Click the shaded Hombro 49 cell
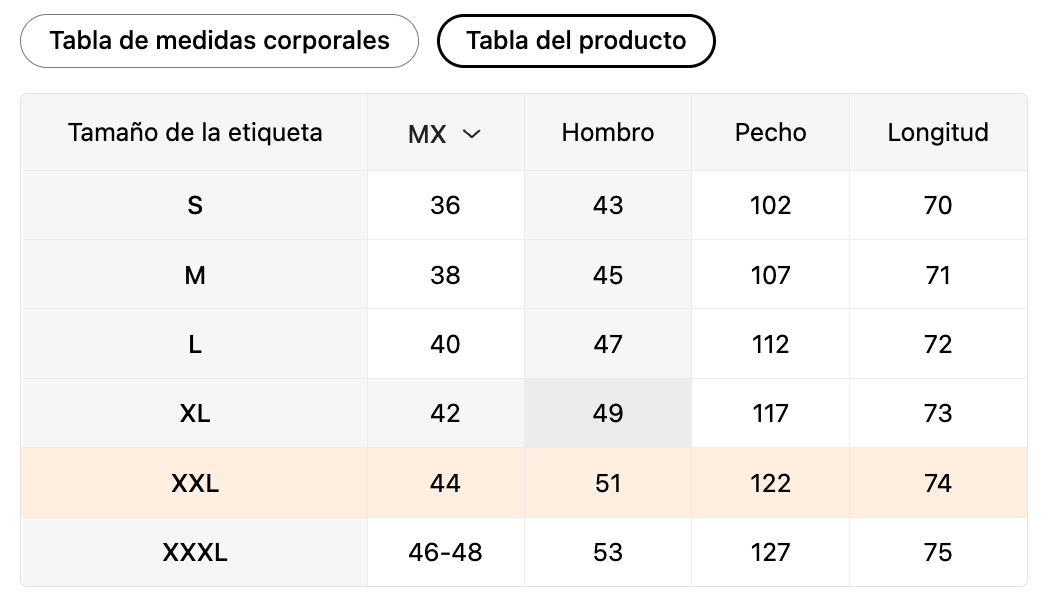The height and width of the screenshot is (602, 1048). pyautogui.click(x=608, y=414)
